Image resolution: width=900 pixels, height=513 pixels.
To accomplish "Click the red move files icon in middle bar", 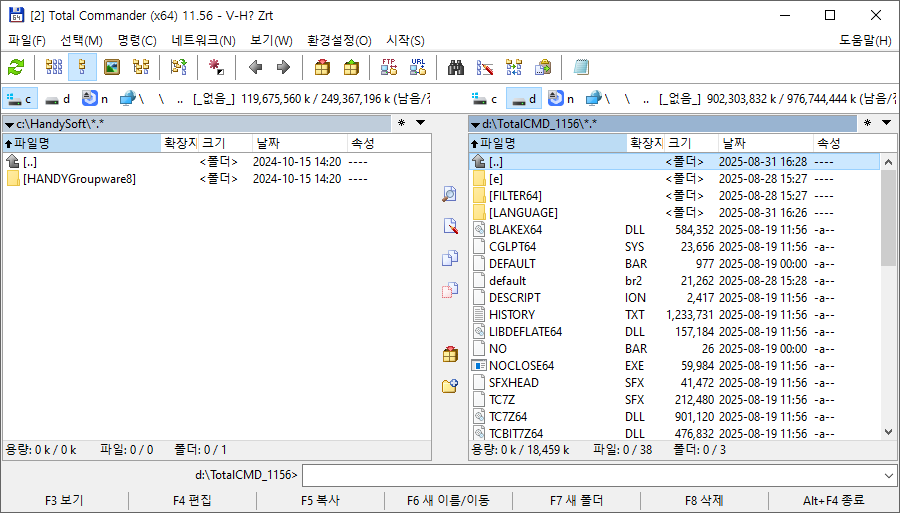I will tap(450, 290).
